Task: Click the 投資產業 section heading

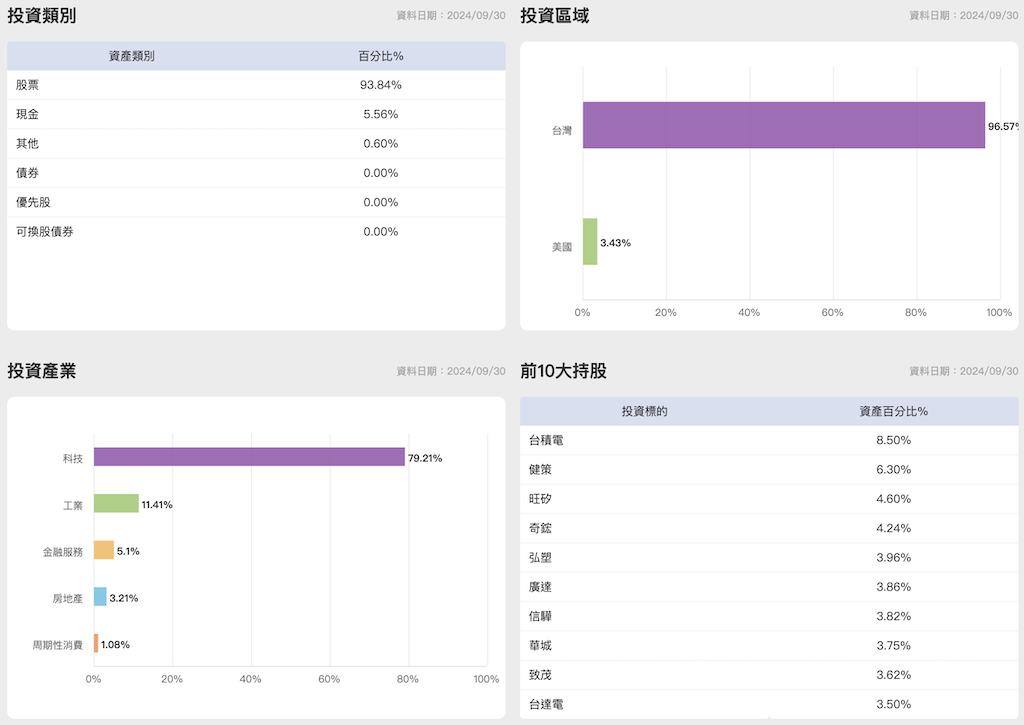Action: click(x=41, y=371)
